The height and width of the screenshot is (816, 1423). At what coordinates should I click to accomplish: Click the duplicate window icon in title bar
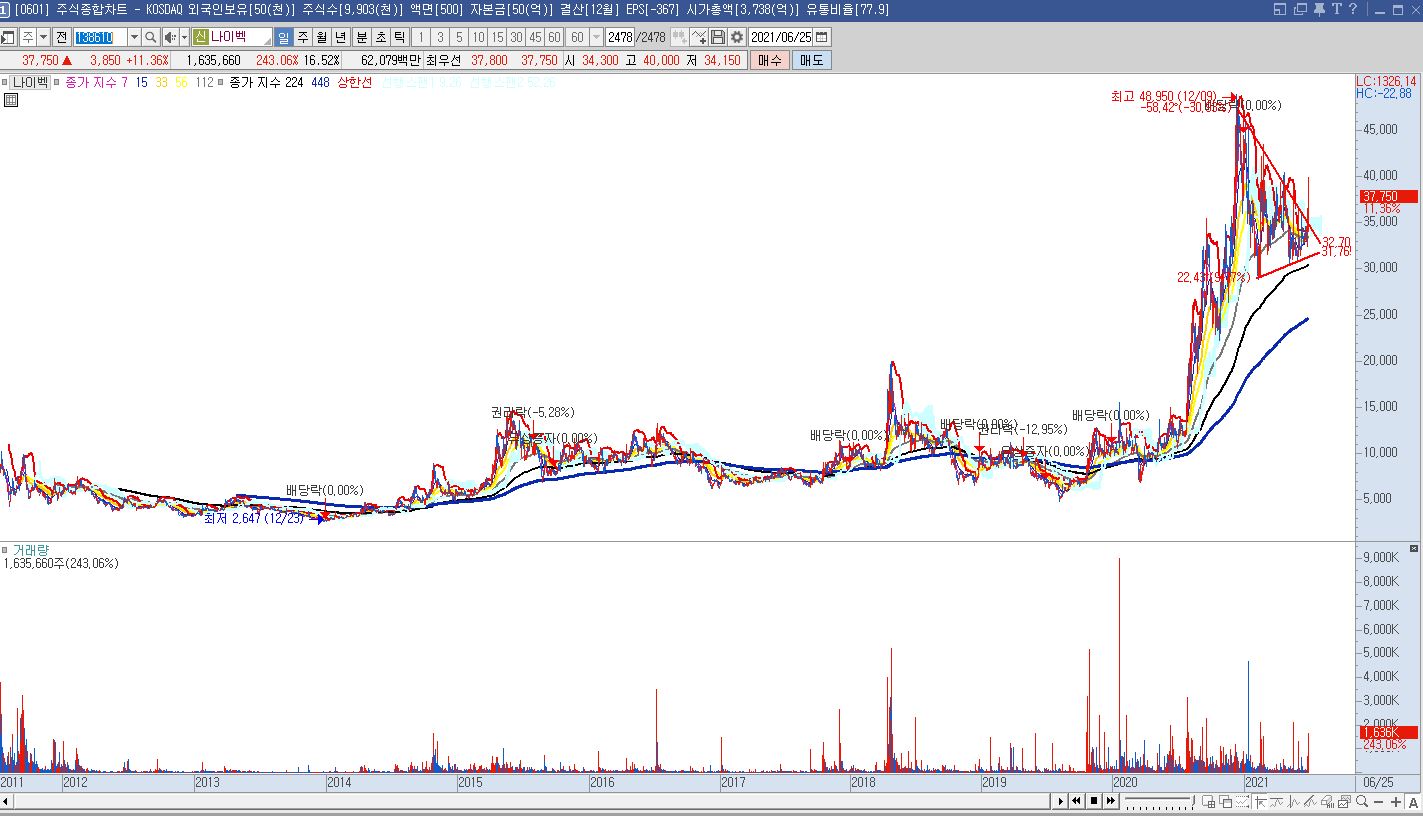[1301, 9]
